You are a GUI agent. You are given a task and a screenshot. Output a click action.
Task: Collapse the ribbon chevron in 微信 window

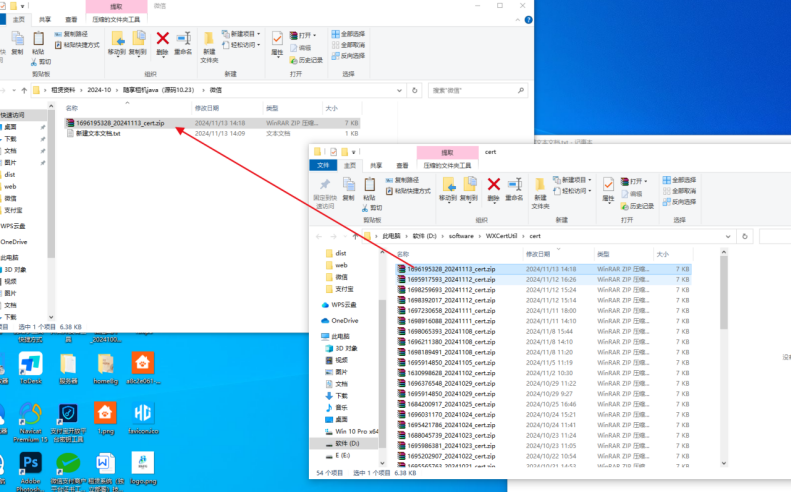click(518, 20)
